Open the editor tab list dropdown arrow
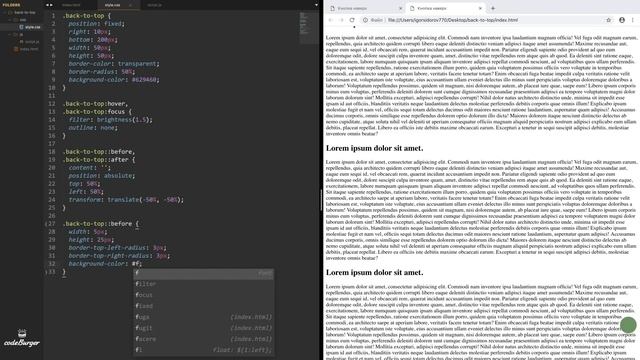Screen dimensions: 640x360 click(316, 5)
